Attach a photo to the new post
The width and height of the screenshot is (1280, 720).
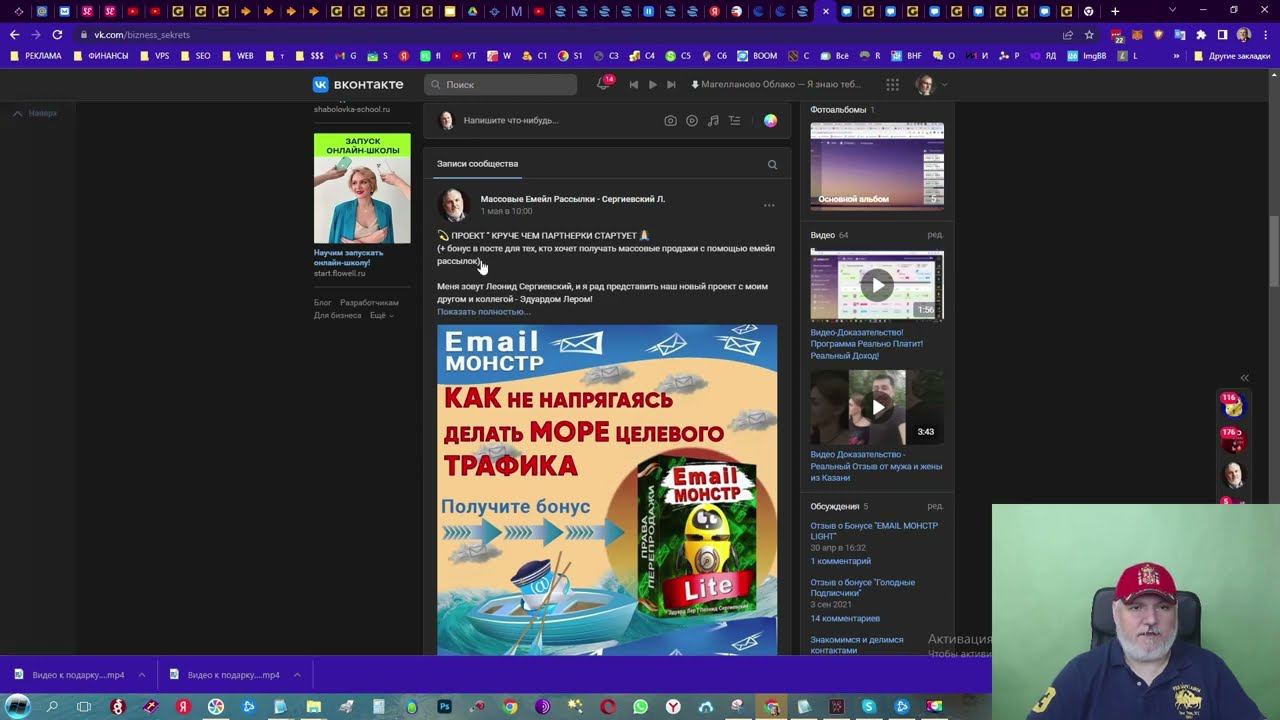(670, 121)
